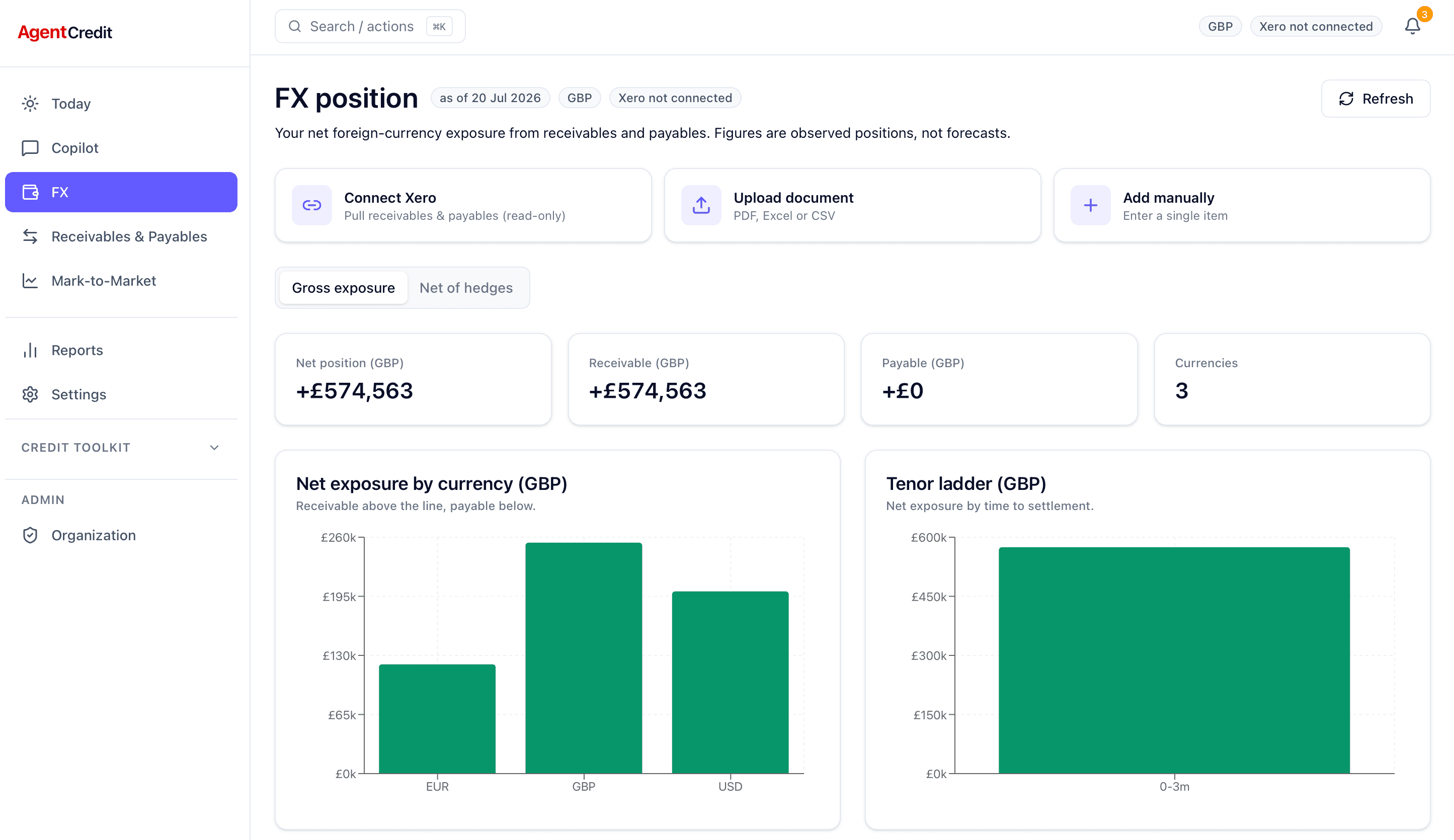Click the Receivable (GBP) card
The image size is (1454, 840).
coord(706,379)
